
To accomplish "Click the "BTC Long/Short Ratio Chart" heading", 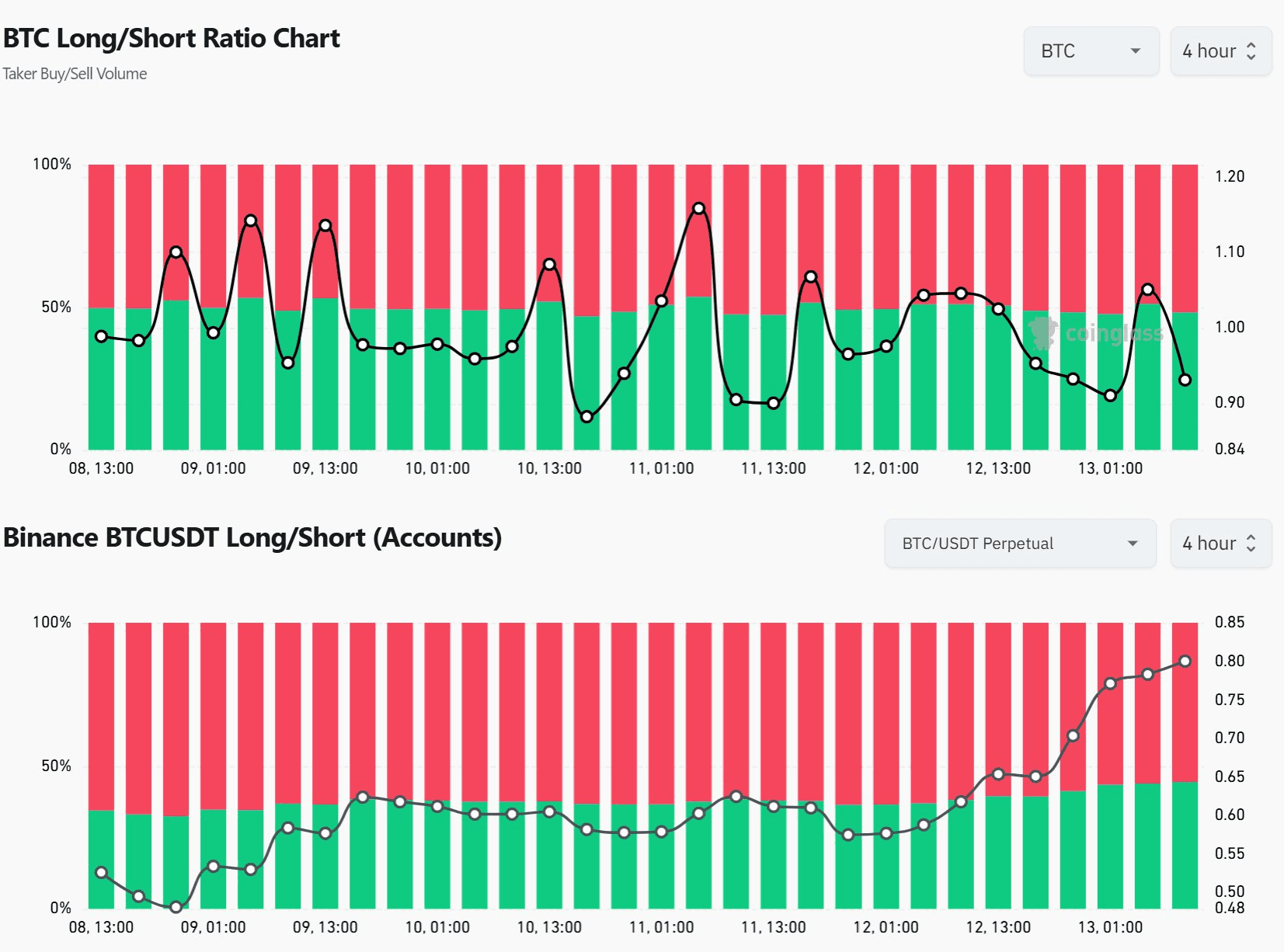I will (x=172, y=38).
